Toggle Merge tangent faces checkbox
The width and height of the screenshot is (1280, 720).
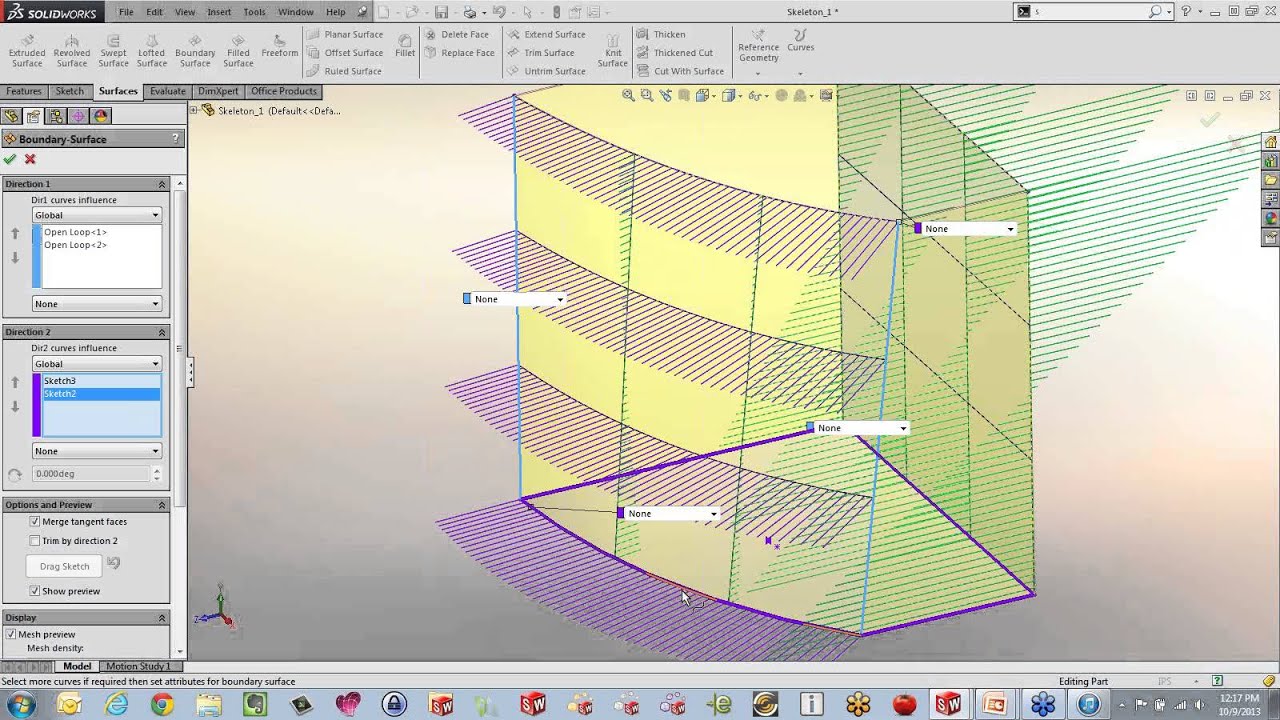[x=35, y=522]
